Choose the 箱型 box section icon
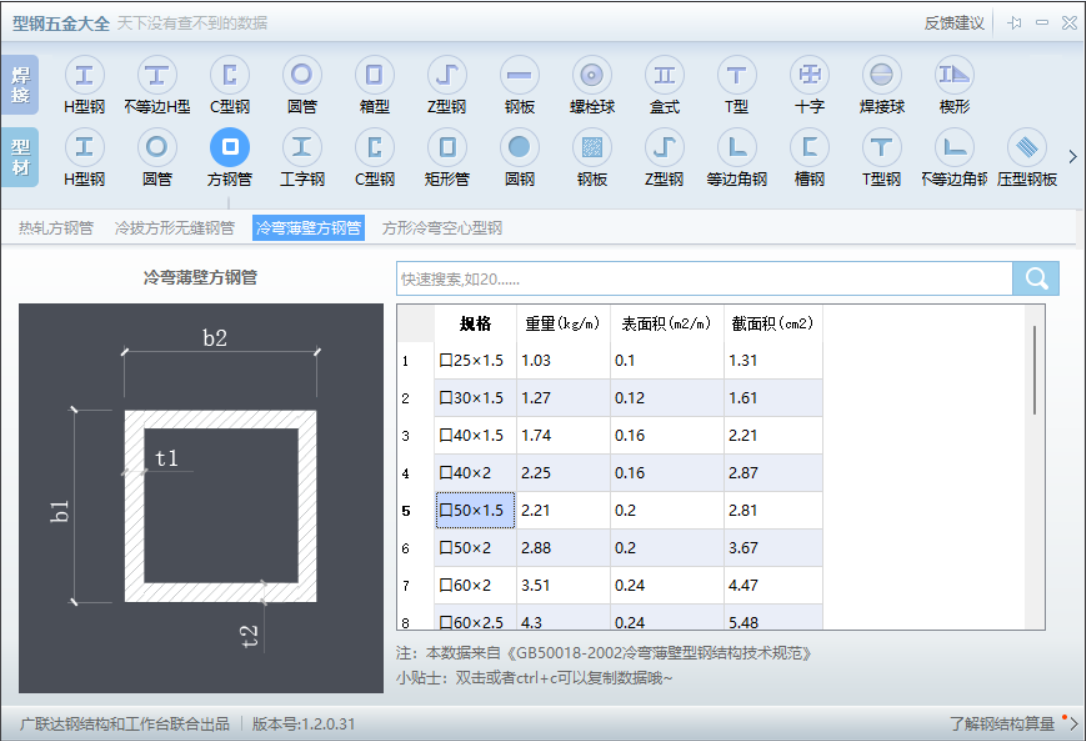The image size is (1086, 741). coord(374,75)
